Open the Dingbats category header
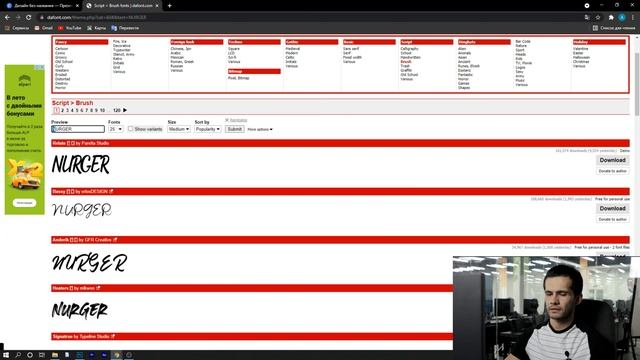Image resolution: width=640 pixels, height=360 pixels. pos(484,42)
